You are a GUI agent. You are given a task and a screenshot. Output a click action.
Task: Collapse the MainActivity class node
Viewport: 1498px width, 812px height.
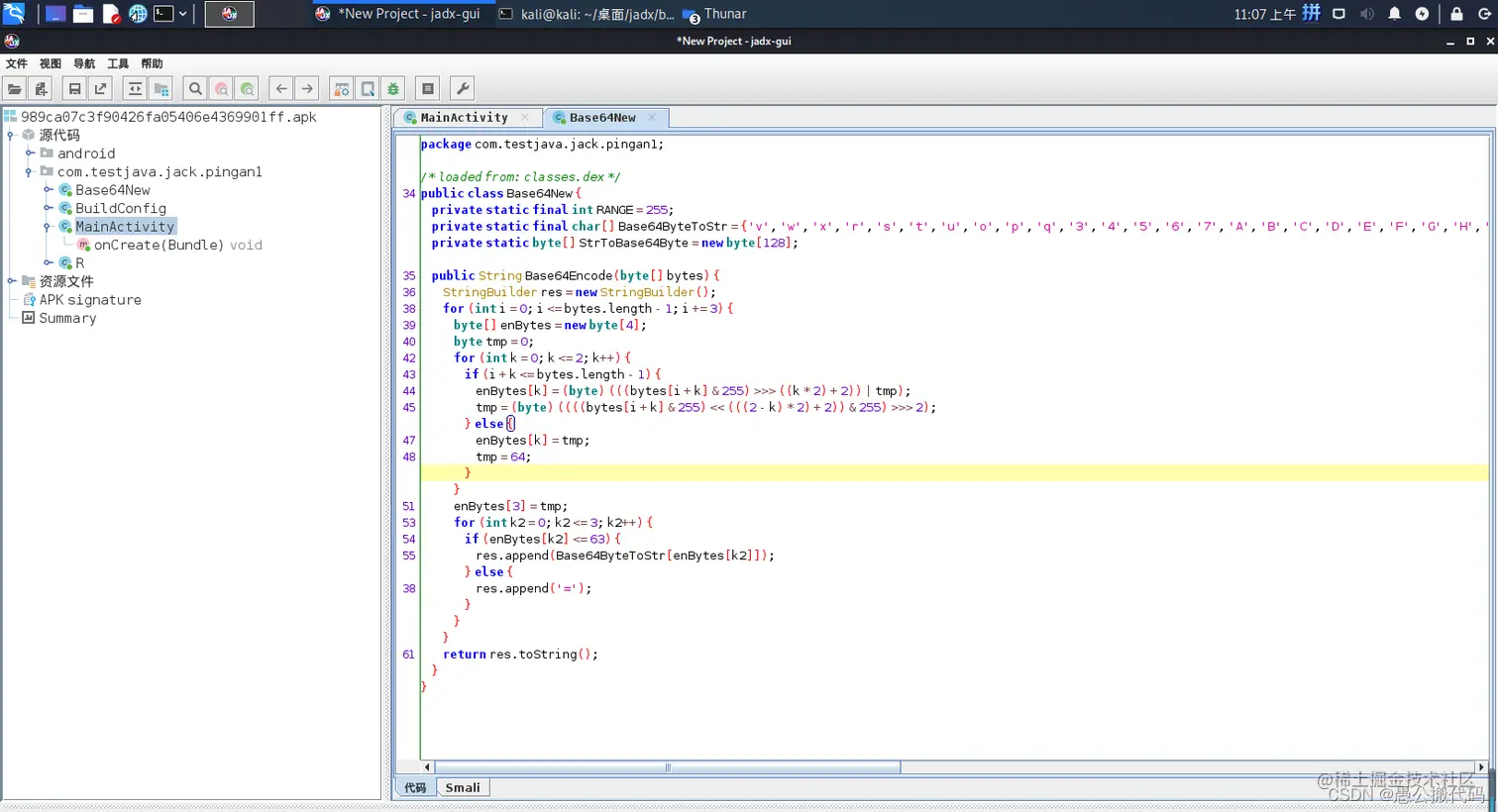click(47, 227)
